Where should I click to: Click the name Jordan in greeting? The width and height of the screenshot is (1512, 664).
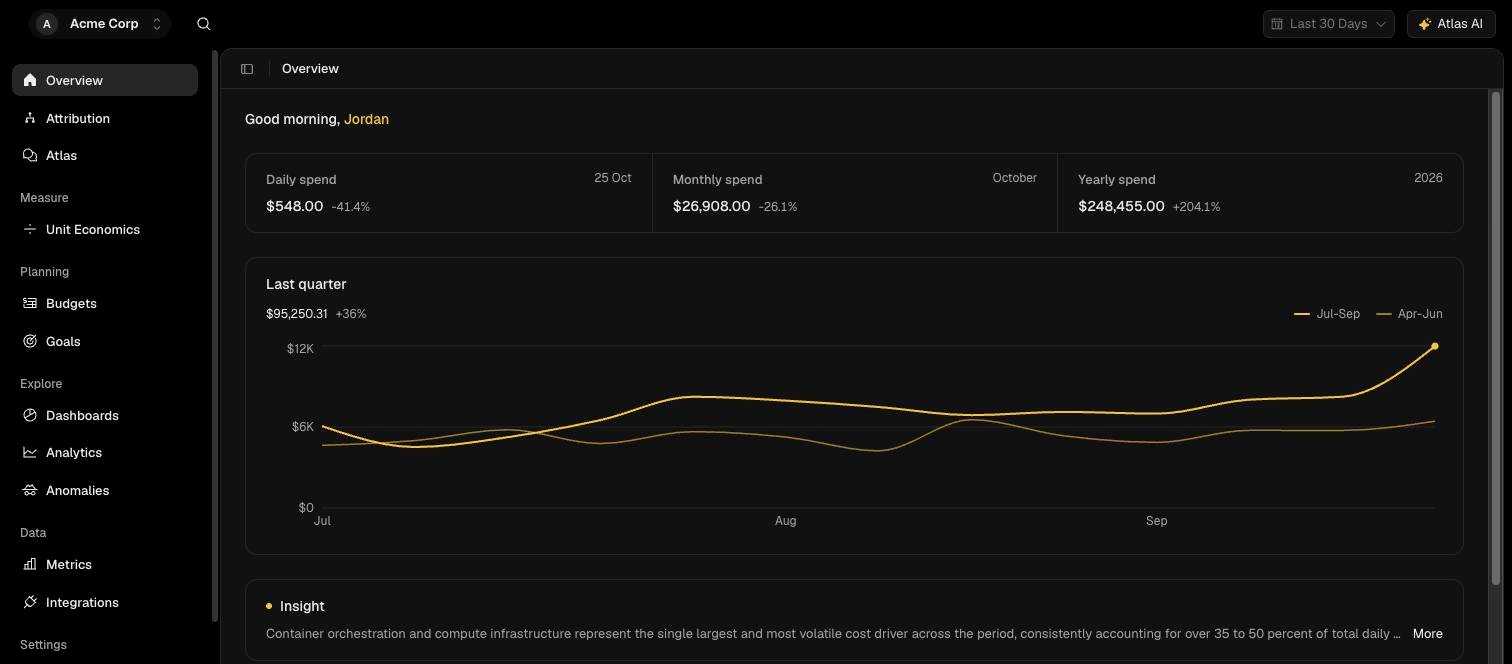coord(366,119)
